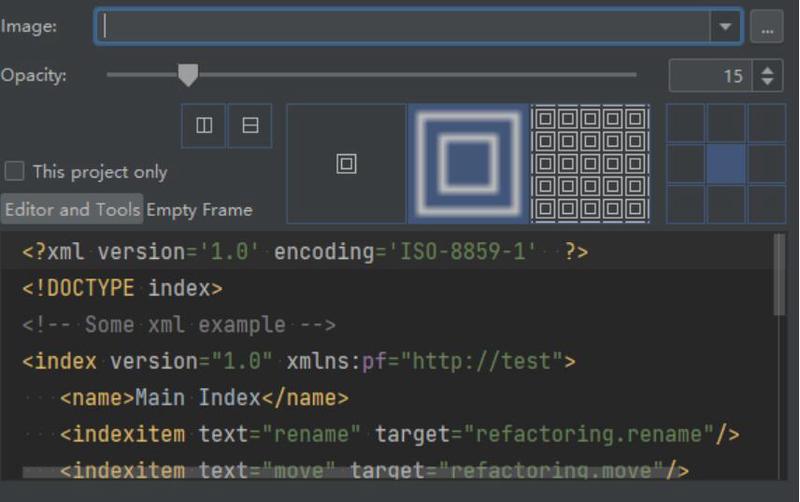The image size is (800, 502).
Task: Select the plain centered image placement
Action: tap(346, 163)
